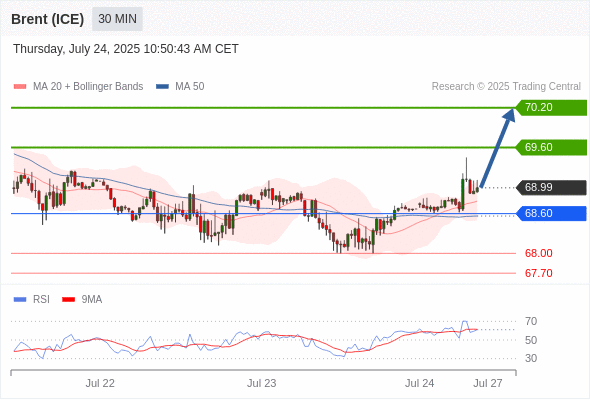
Task: Click the Jul 22 date axis label
Action: click(x=100, y=383)
